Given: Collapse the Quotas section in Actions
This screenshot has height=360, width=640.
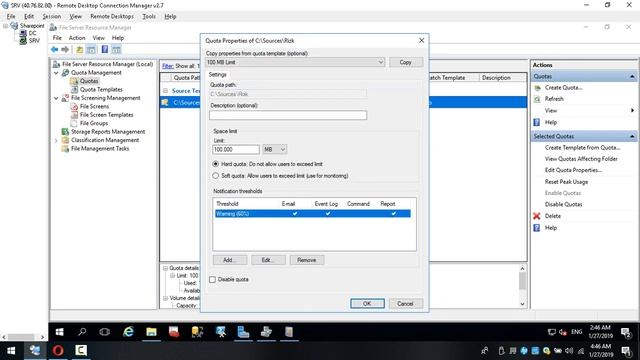Looking at the screenshot, I should click(x=632, y=76).
